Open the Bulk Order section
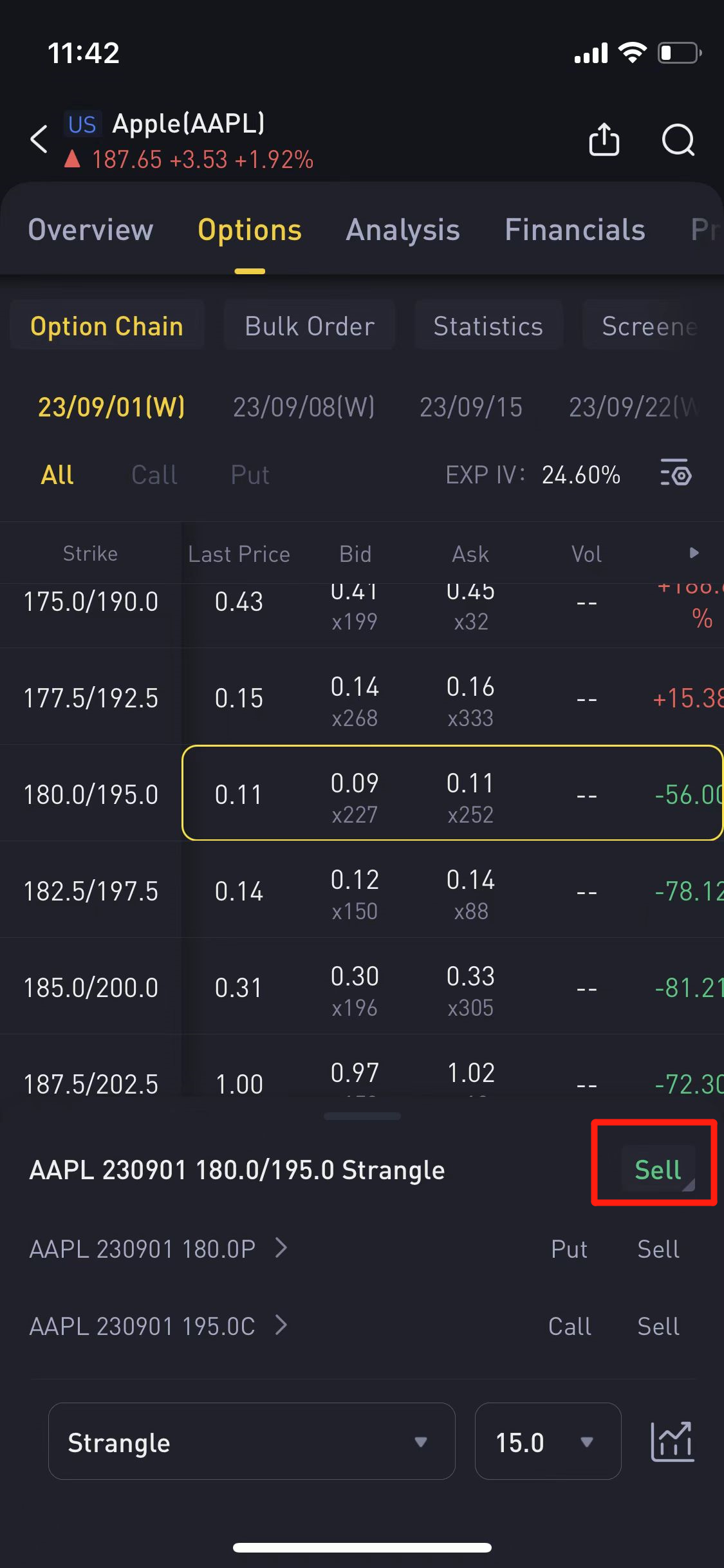Screen dimensions: 724x1568 coord(310,326)
